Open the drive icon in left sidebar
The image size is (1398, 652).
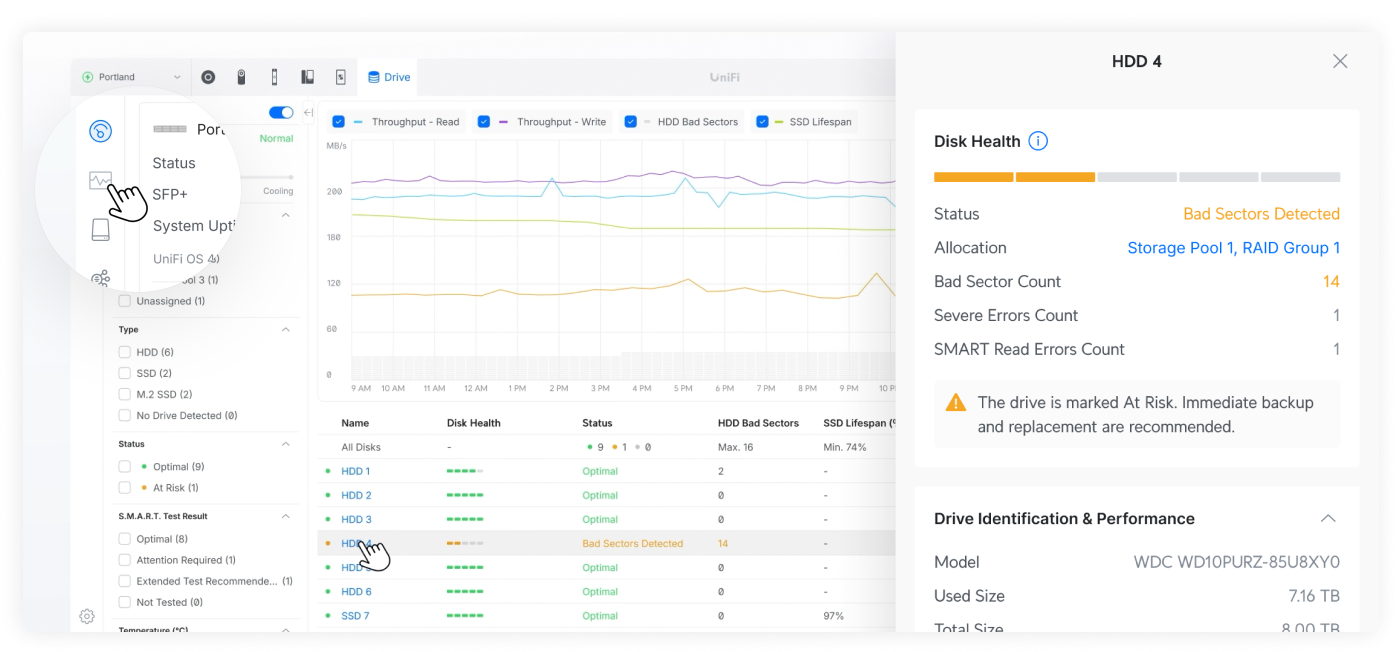tap(100, 230)
